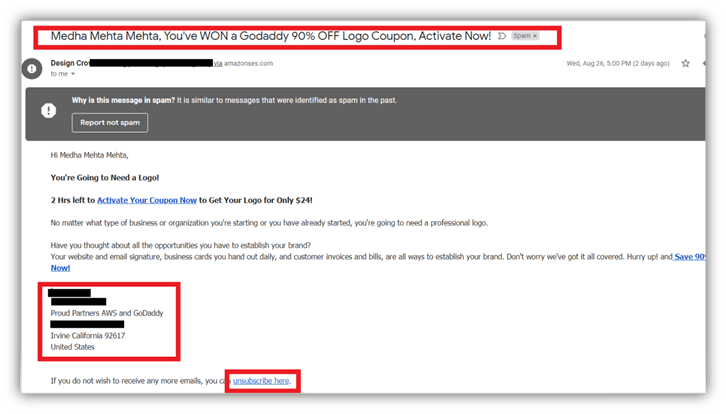Screen dimensions: 726x414
Task: Click the Report not spam button
Action: click(110, 123)
